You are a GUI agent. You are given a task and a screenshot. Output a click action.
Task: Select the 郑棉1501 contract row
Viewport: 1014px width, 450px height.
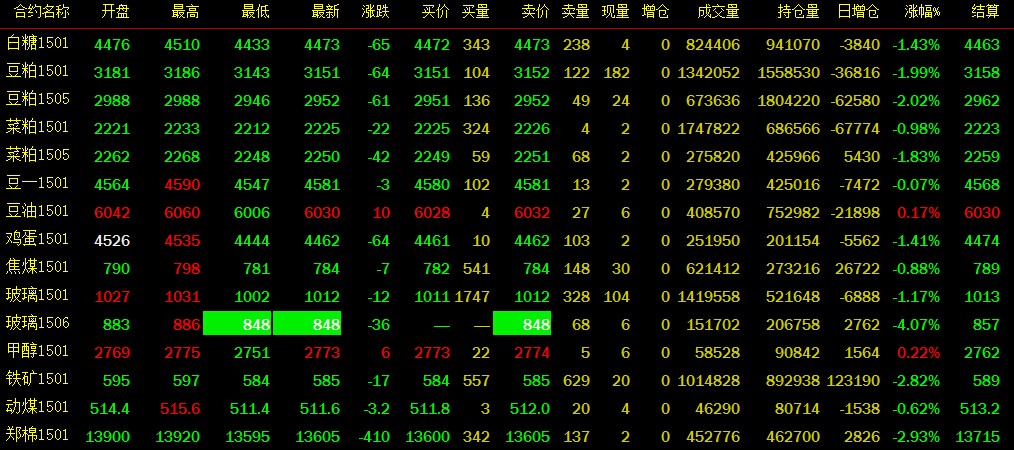click(x=507, y=436)
